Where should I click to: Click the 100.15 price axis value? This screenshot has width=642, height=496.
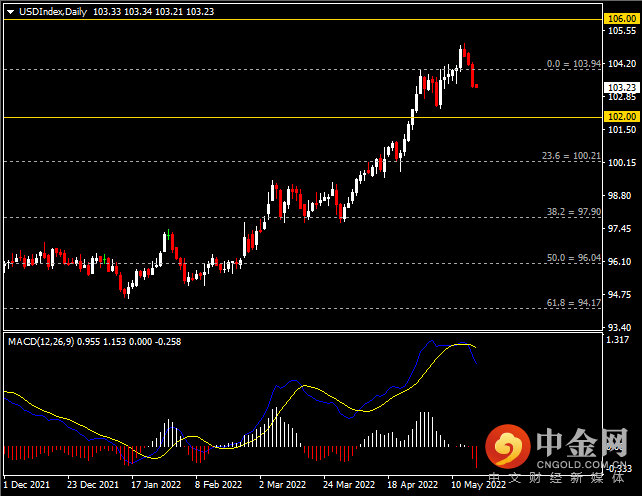tap(622, 163)
